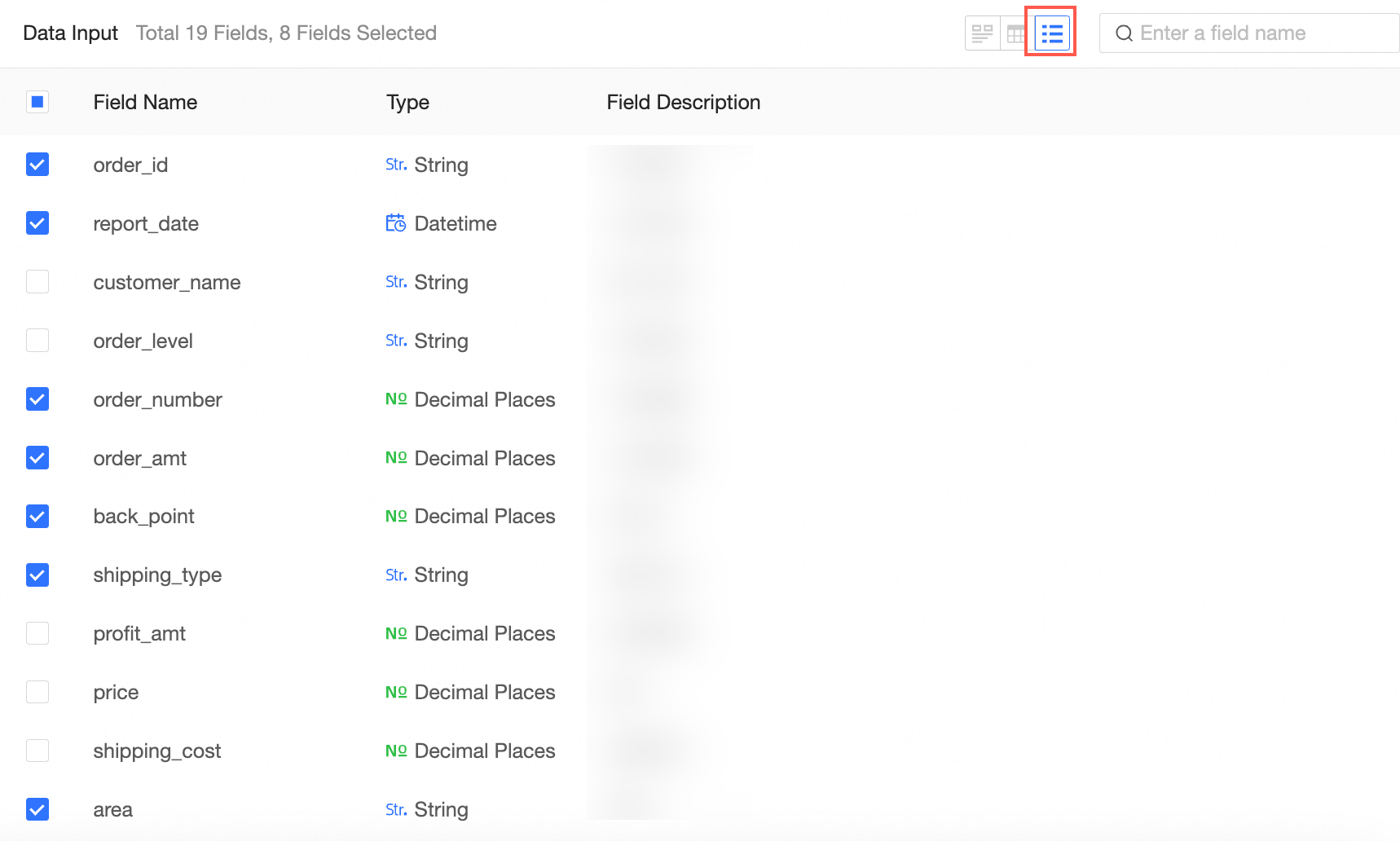The height and width of the screenshot is (841, 1400).
Task: Click the Datetime calendar icon for report_date
Action: coord(396,223)
